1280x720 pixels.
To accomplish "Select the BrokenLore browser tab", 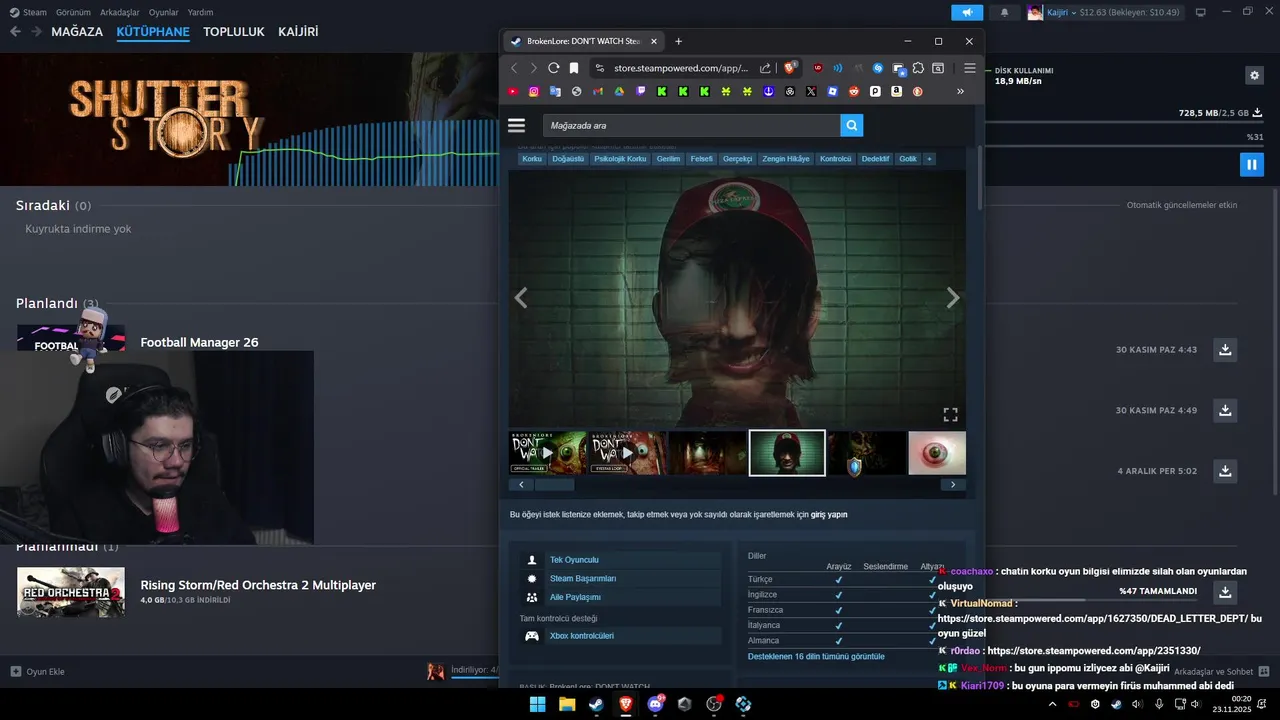I will click(x=583, y=41).
